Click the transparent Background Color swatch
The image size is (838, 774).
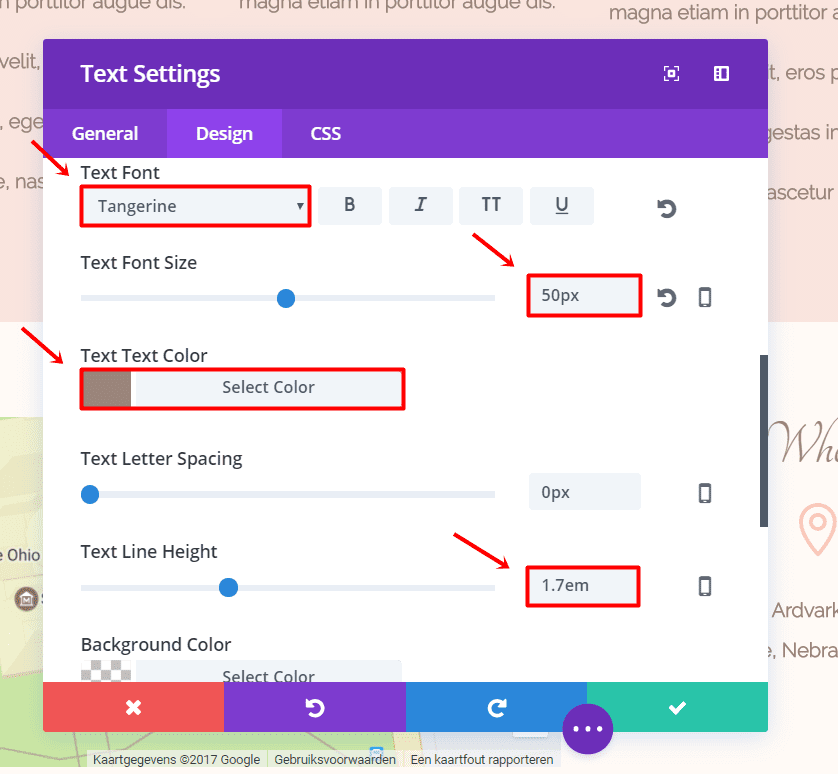[x=106, y=671]
